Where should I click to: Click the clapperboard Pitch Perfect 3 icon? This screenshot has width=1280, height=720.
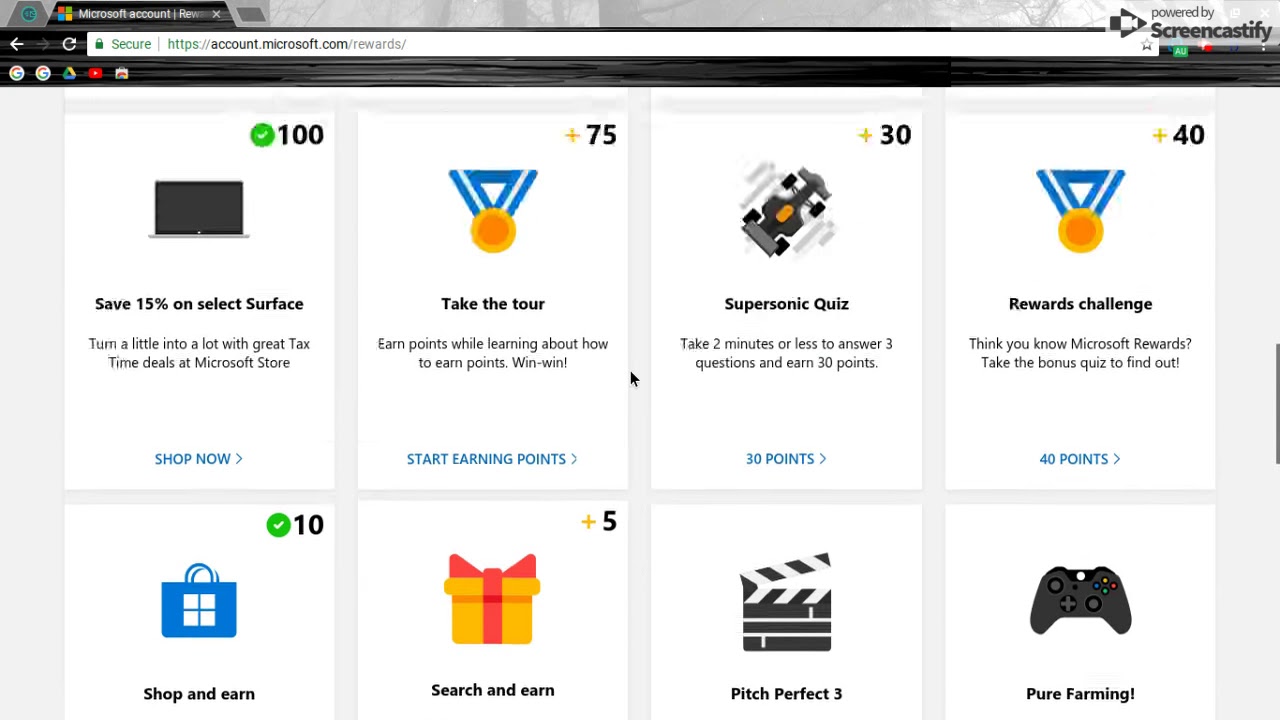[787, 601]
